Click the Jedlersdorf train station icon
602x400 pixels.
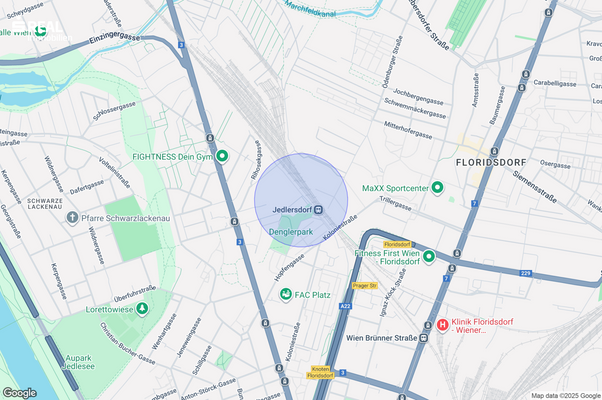318,210
